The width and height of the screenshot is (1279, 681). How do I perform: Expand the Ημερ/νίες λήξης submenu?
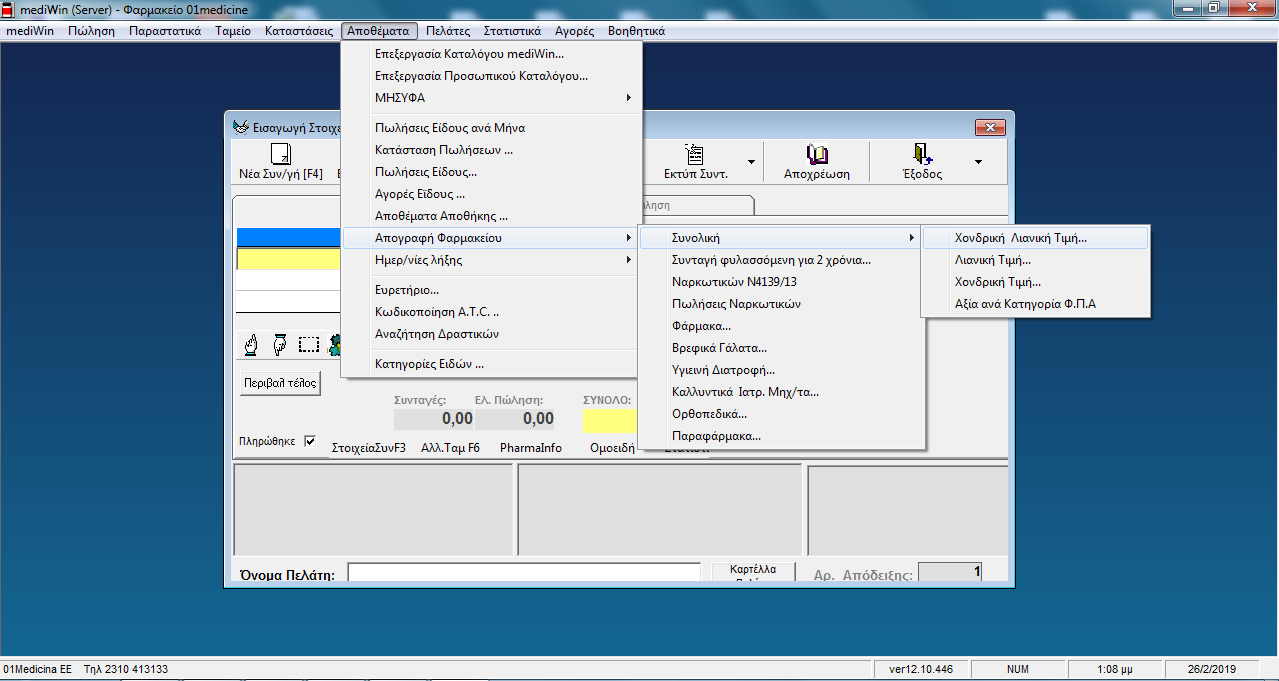[491, 260]
